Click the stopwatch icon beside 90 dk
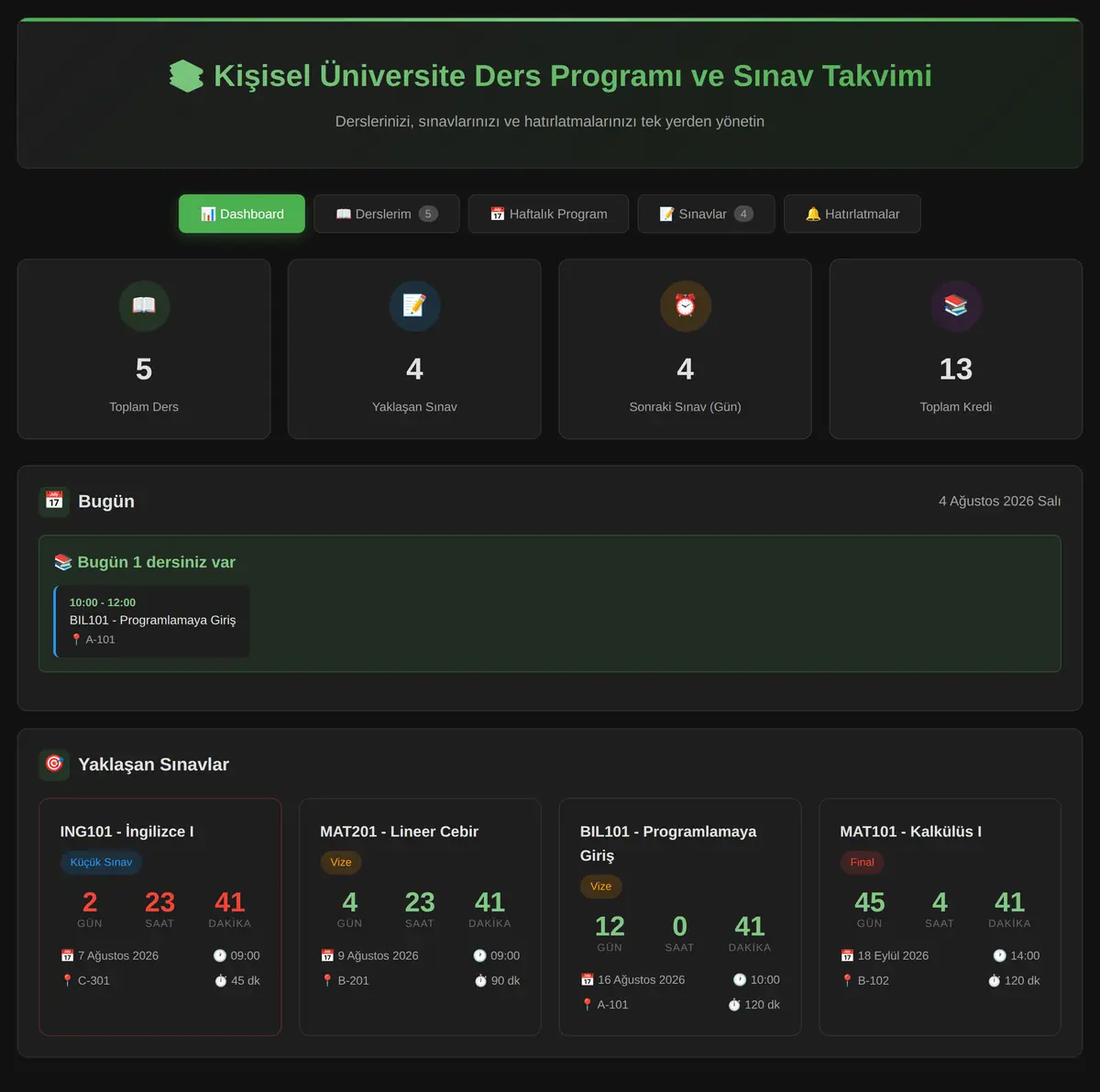Screen dimensions: 1100x1092 (480, 980)
